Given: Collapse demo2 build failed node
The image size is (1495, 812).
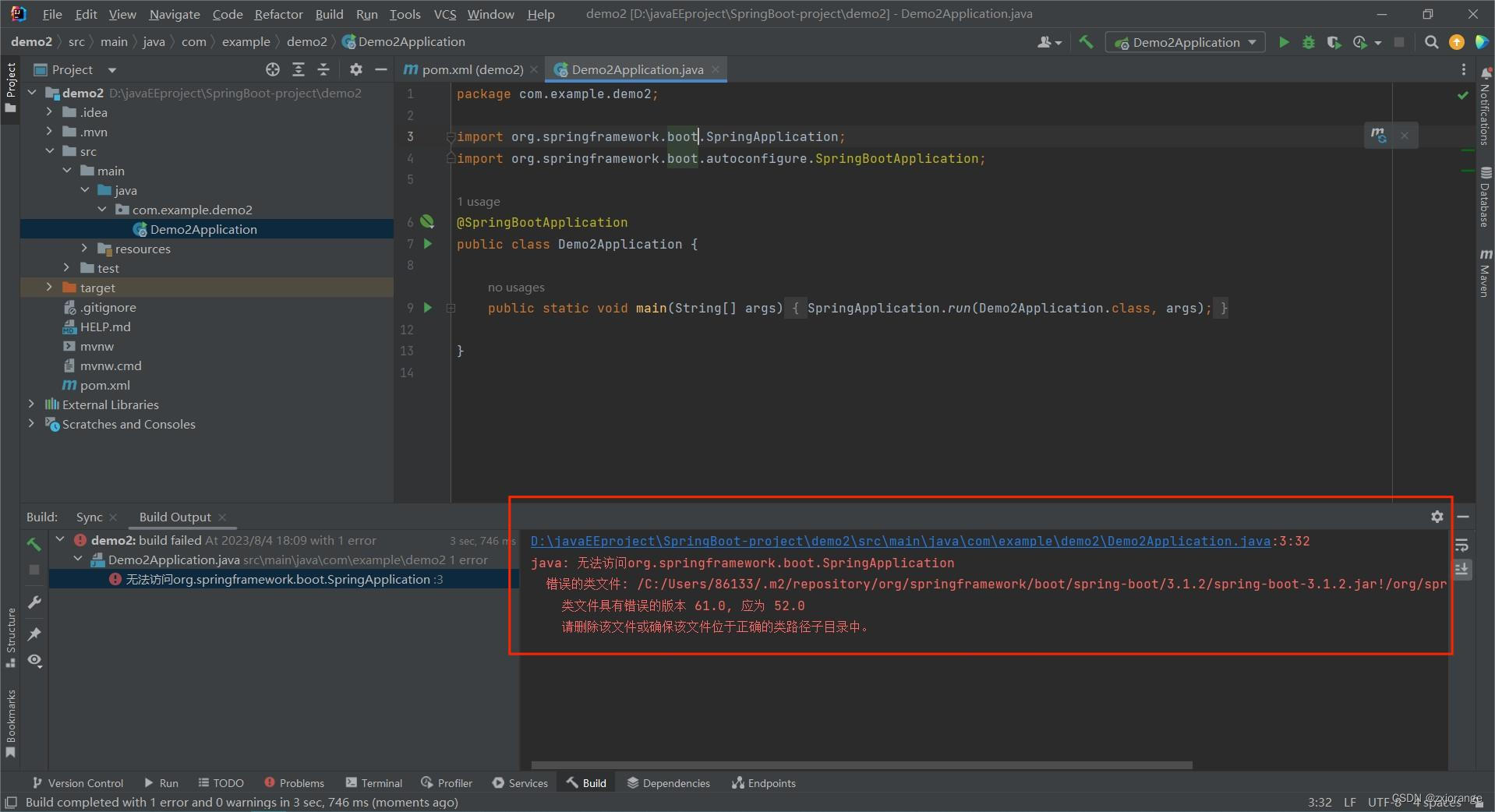Looking at the screenshot, I should (60, 539).
